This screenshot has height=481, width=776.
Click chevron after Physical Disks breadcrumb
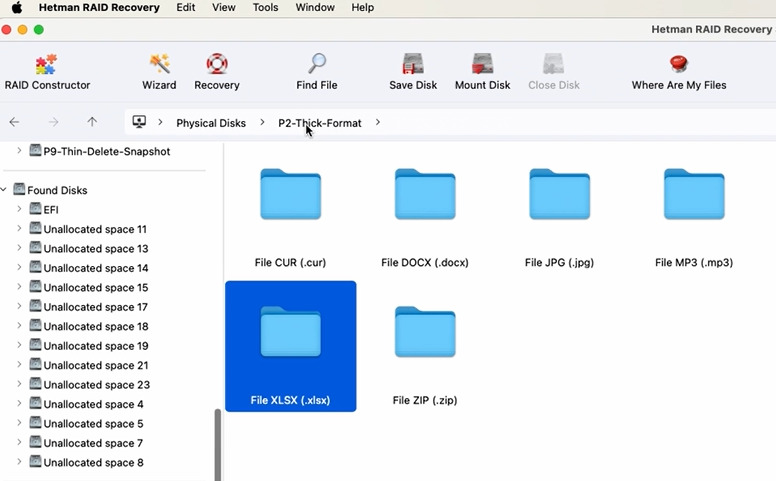tap(262, 122)
